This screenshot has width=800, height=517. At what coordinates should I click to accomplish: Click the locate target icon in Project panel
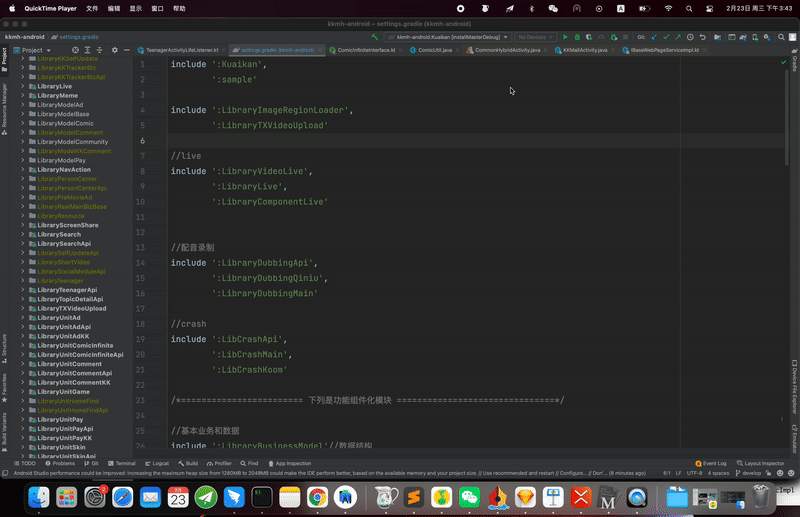point(75,50)
